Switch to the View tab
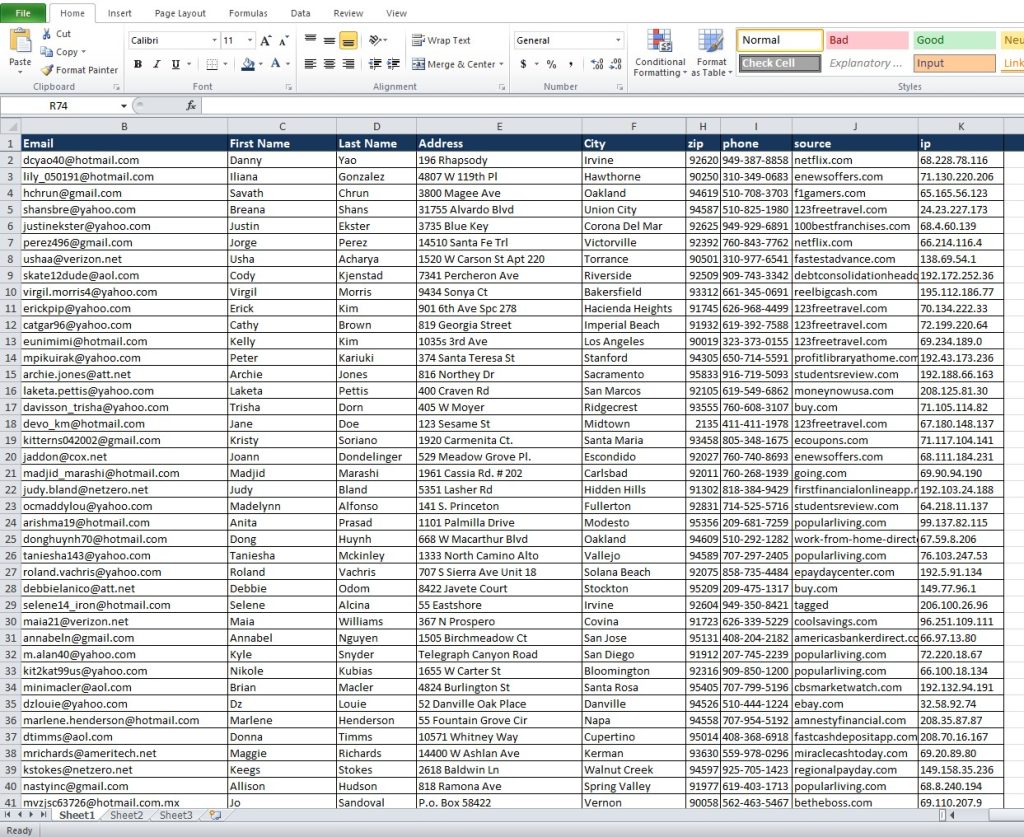Screen dimensions: 1024x837 [x=396, y=13]
